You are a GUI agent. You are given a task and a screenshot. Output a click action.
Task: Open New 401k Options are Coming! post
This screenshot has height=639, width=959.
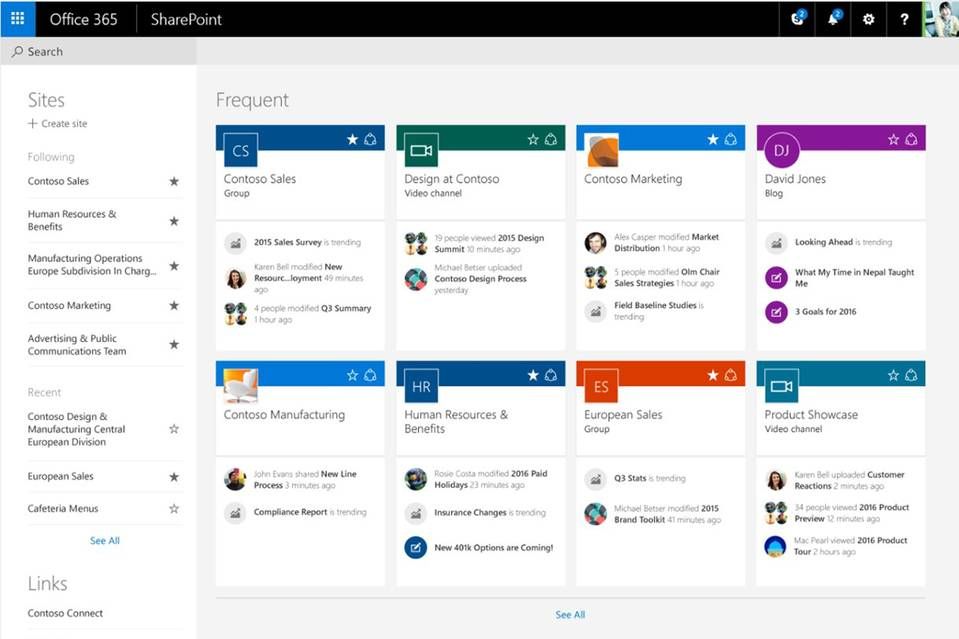click(494, 547)
